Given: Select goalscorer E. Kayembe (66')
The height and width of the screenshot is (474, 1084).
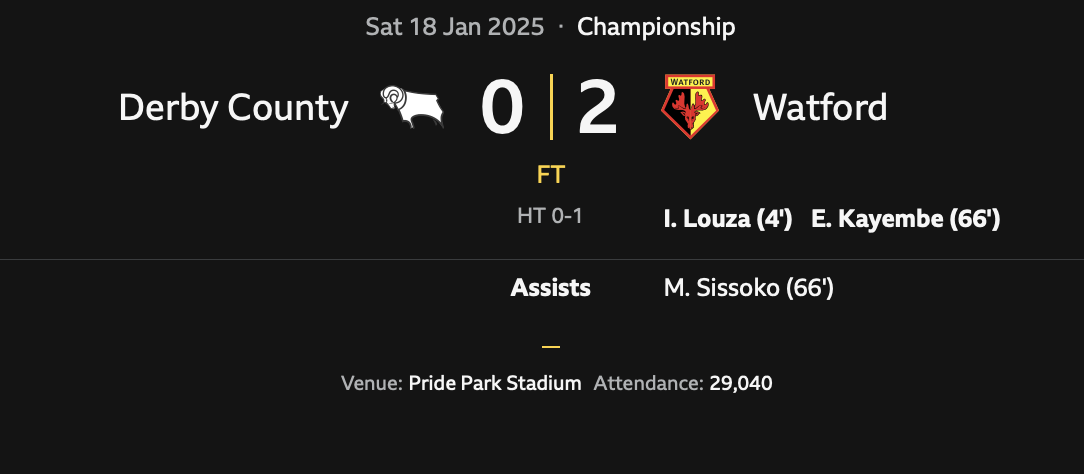Looking at the screenshot, I should pyautogui.click(x=906, y=219).
